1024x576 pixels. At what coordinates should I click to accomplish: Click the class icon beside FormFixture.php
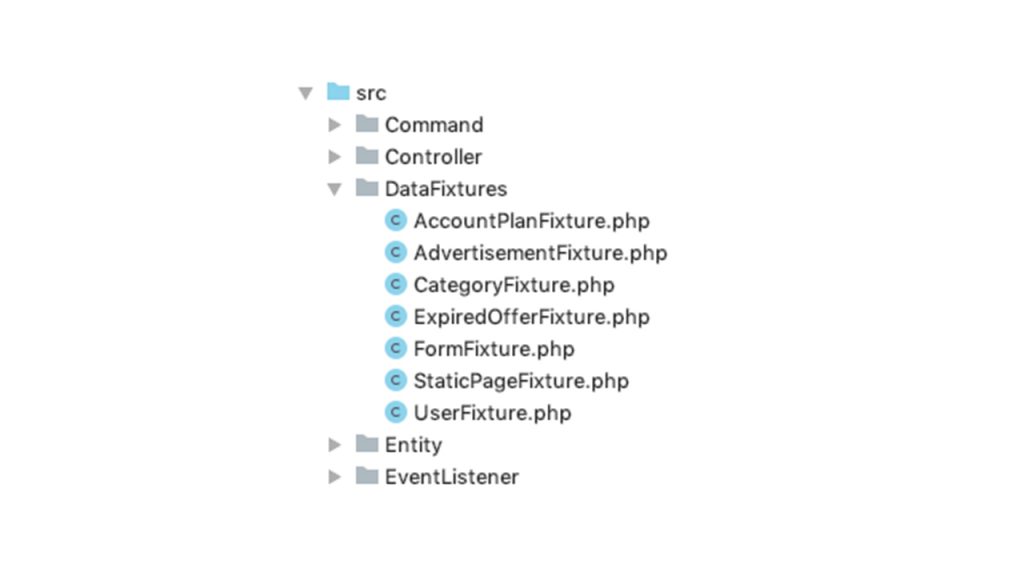pos(396,349)
